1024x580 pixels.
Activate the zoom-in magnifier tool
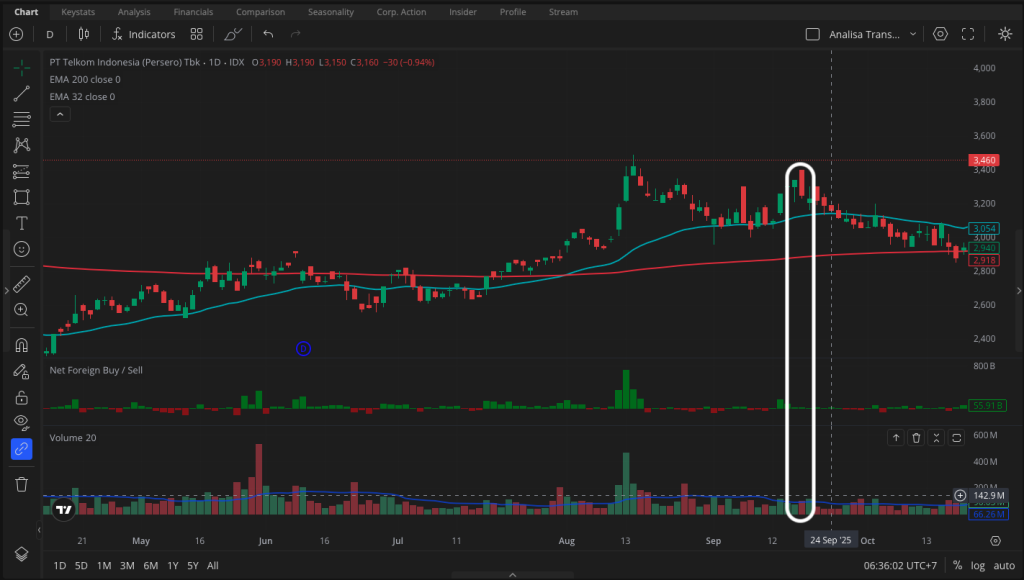[21, 310]
